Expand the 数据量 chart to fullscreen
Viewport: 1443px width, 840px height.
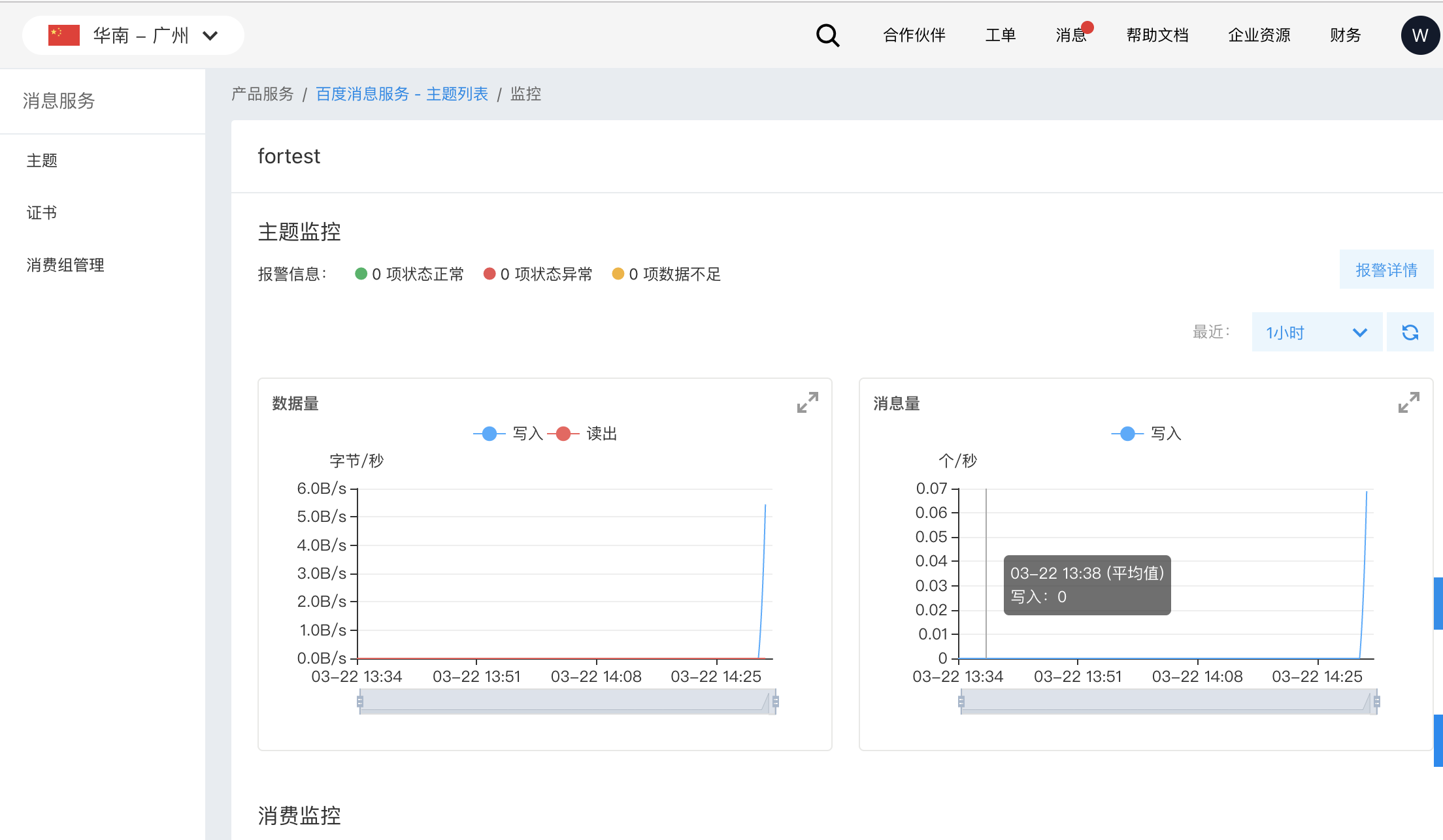[808, 402]
